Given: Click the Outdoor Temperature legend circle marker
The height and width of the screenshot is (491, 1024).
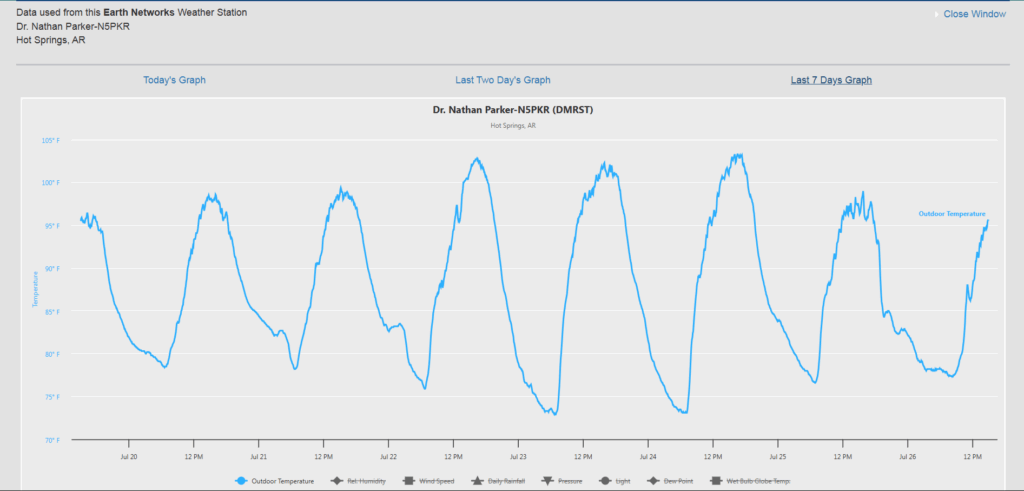Looking at the screenshot, I should pyautogui.click(x=240, y=481).
